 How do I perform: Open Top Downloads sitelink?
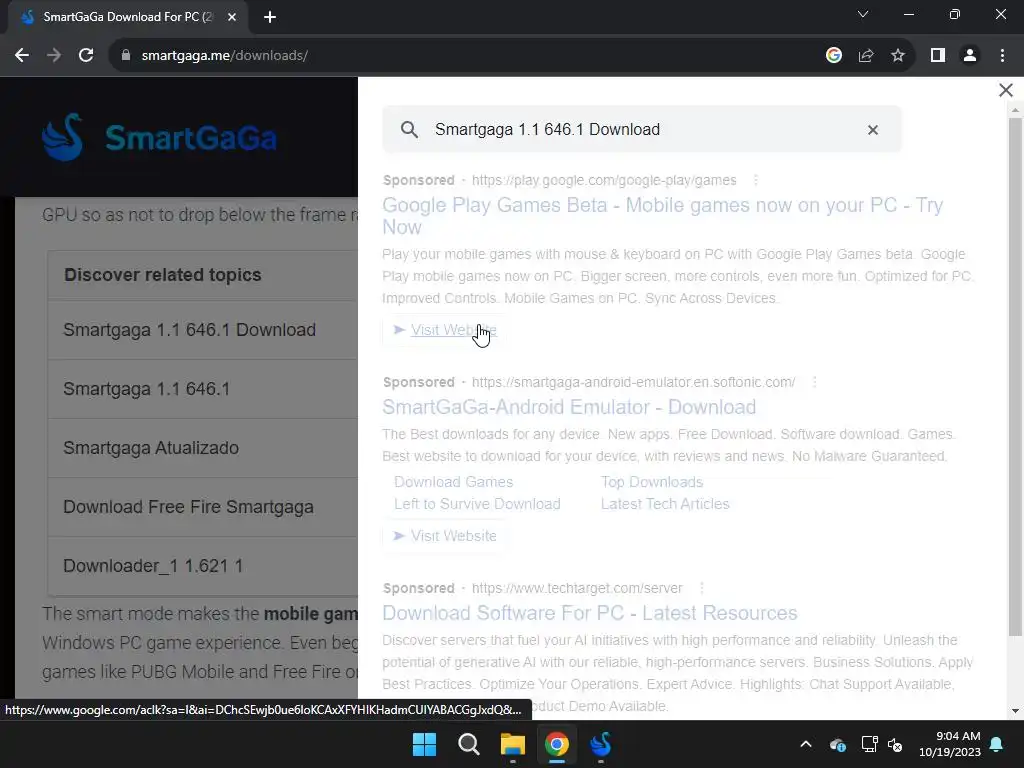pos(652,482)
